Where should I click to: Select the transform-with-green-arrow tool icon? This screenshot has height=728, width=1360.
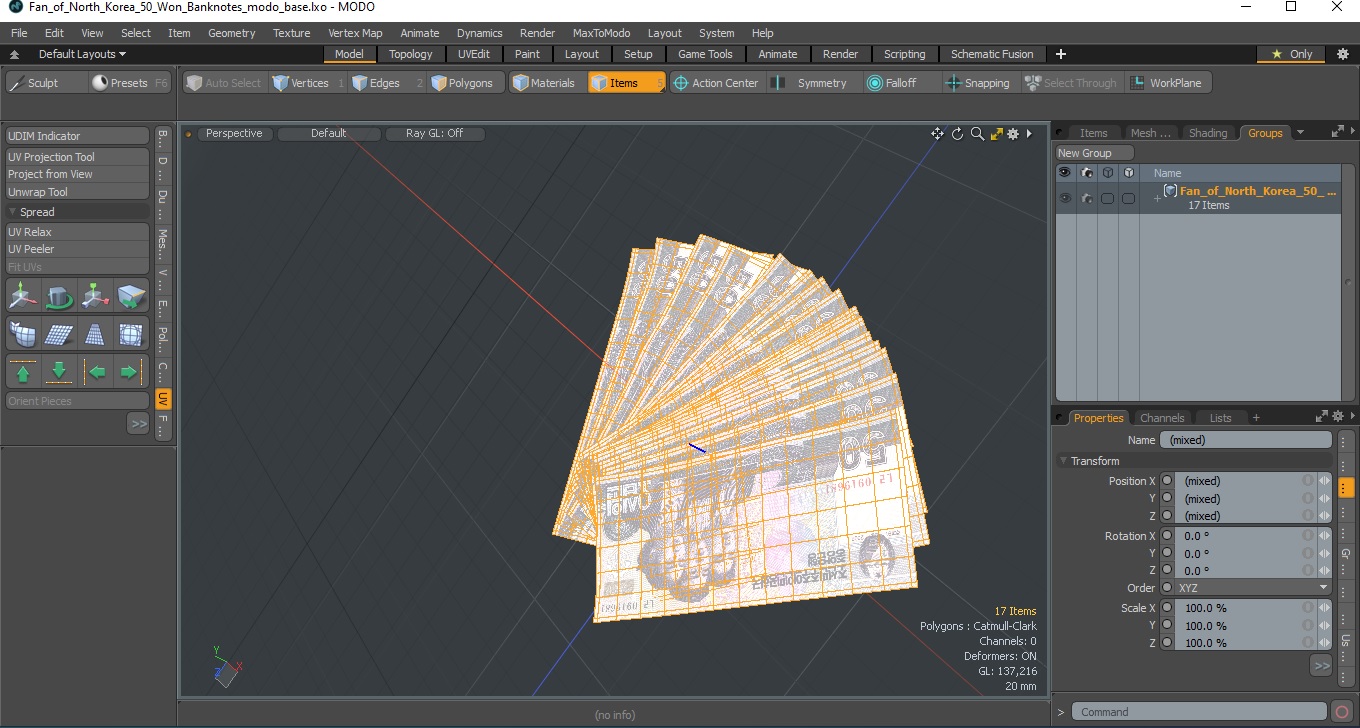(95, 297)
